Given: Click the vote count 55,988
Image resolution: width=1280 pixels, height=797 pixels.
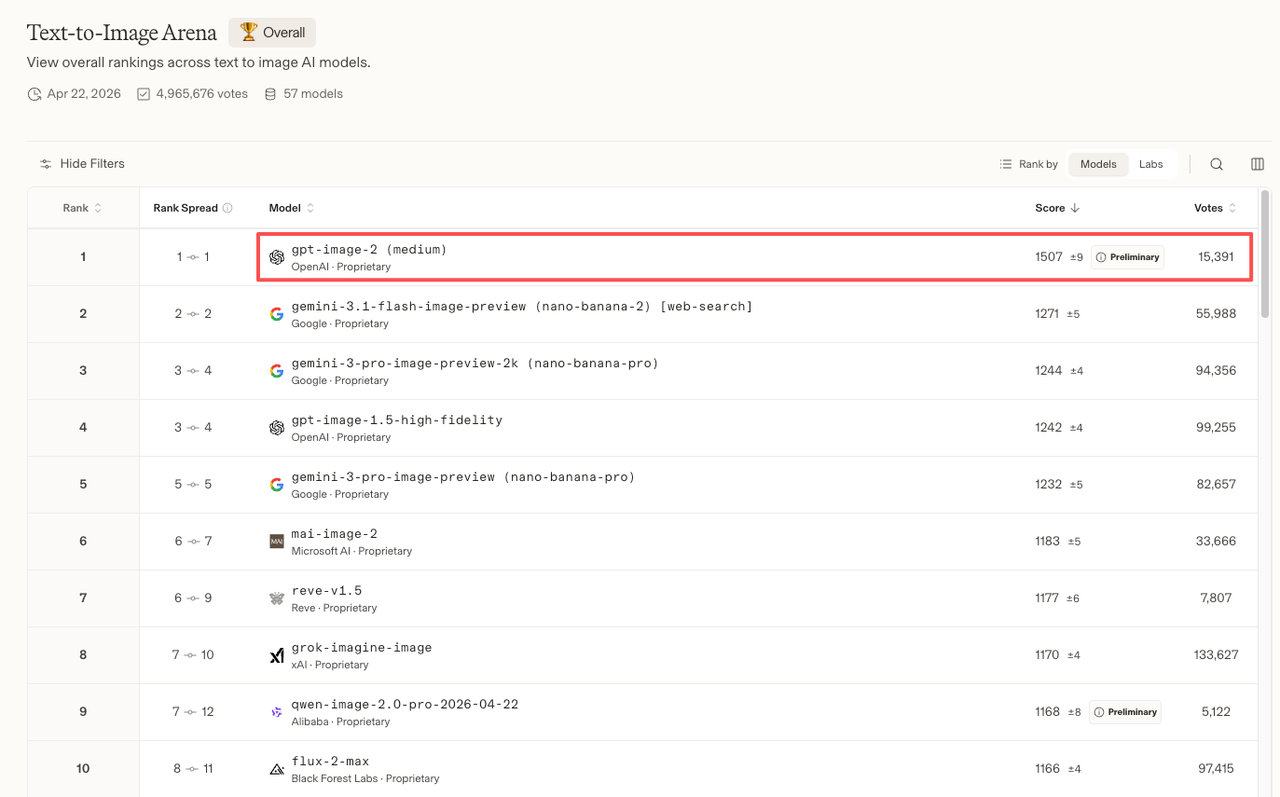Looking at the screenshot, I should coord(1215,314).
